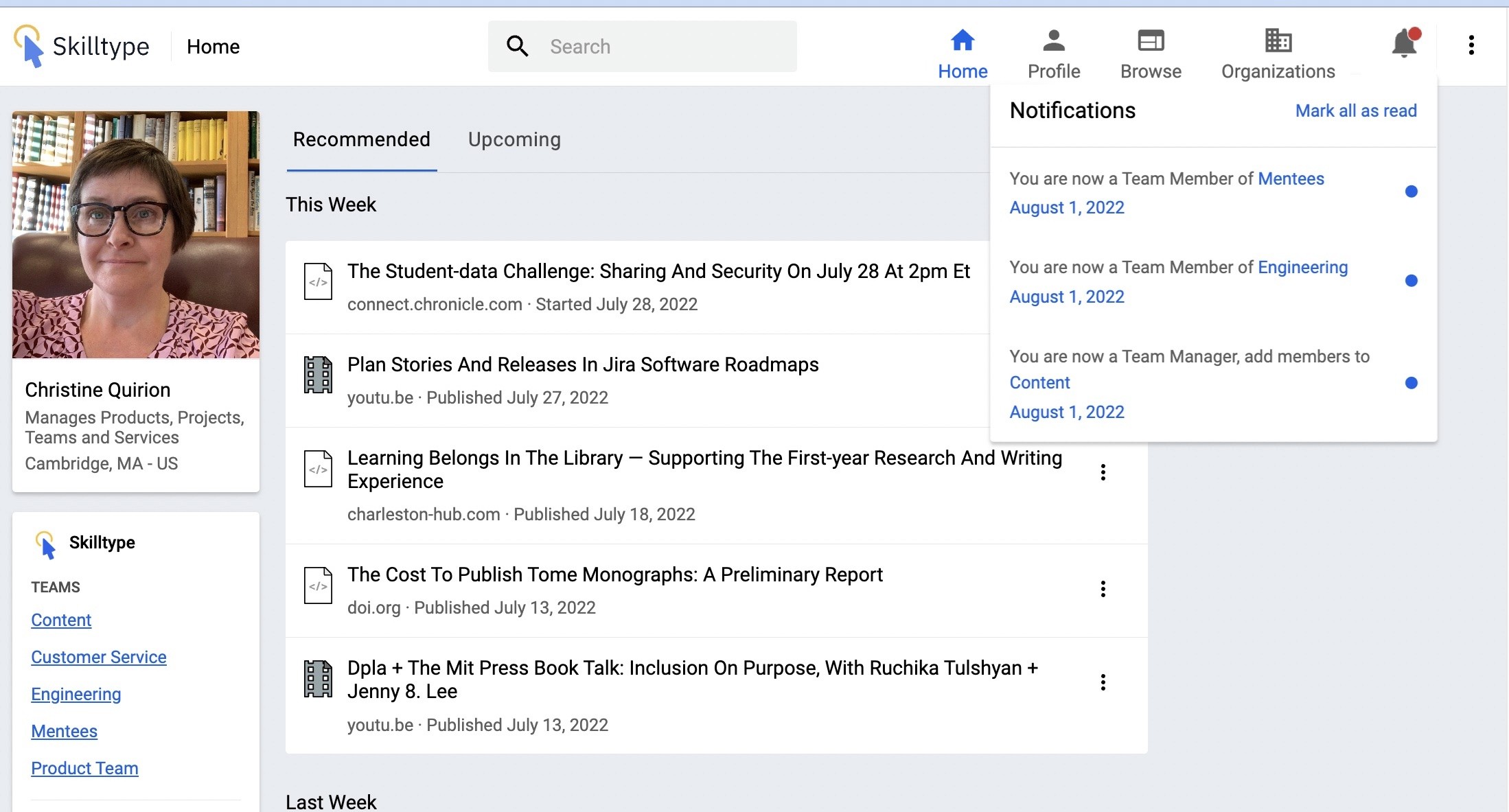Image resolution: width=1509 pixels, height=812 pixels.
Task: Switch to the Upcoming tab
Action: tap(514, 139)
